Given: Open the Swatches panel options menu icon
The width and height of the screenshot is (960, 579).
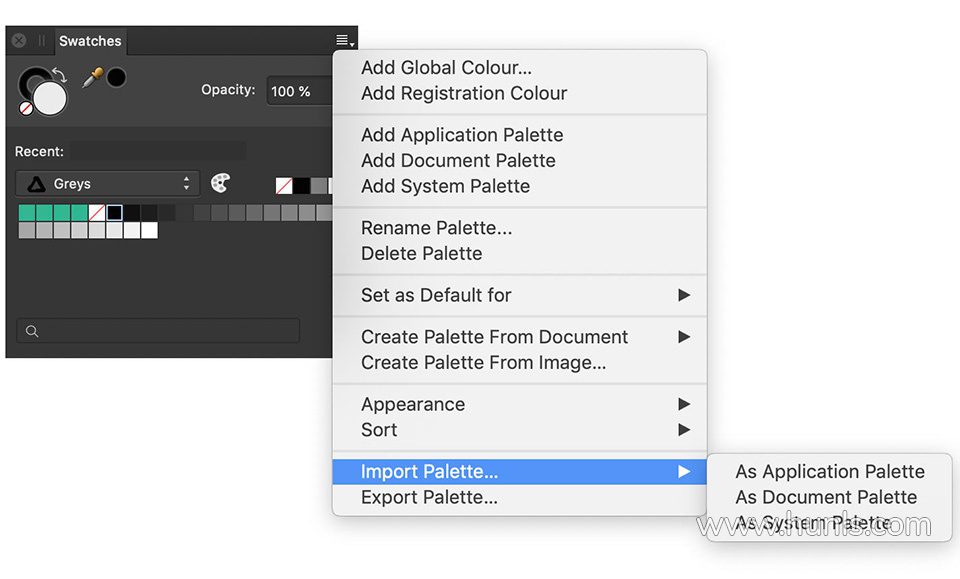Looking at the screenshot, I should (x=344, y=41).
